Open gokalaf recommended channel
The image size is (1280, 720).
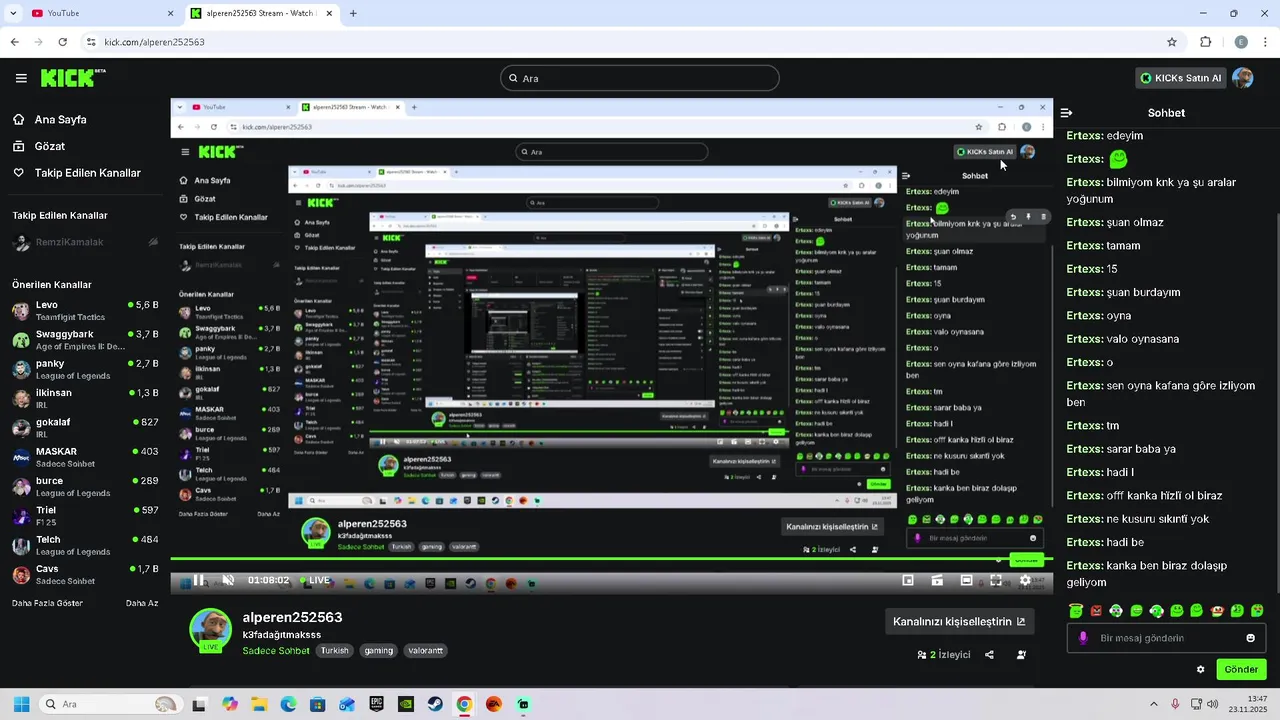click(x=85, y=428)
